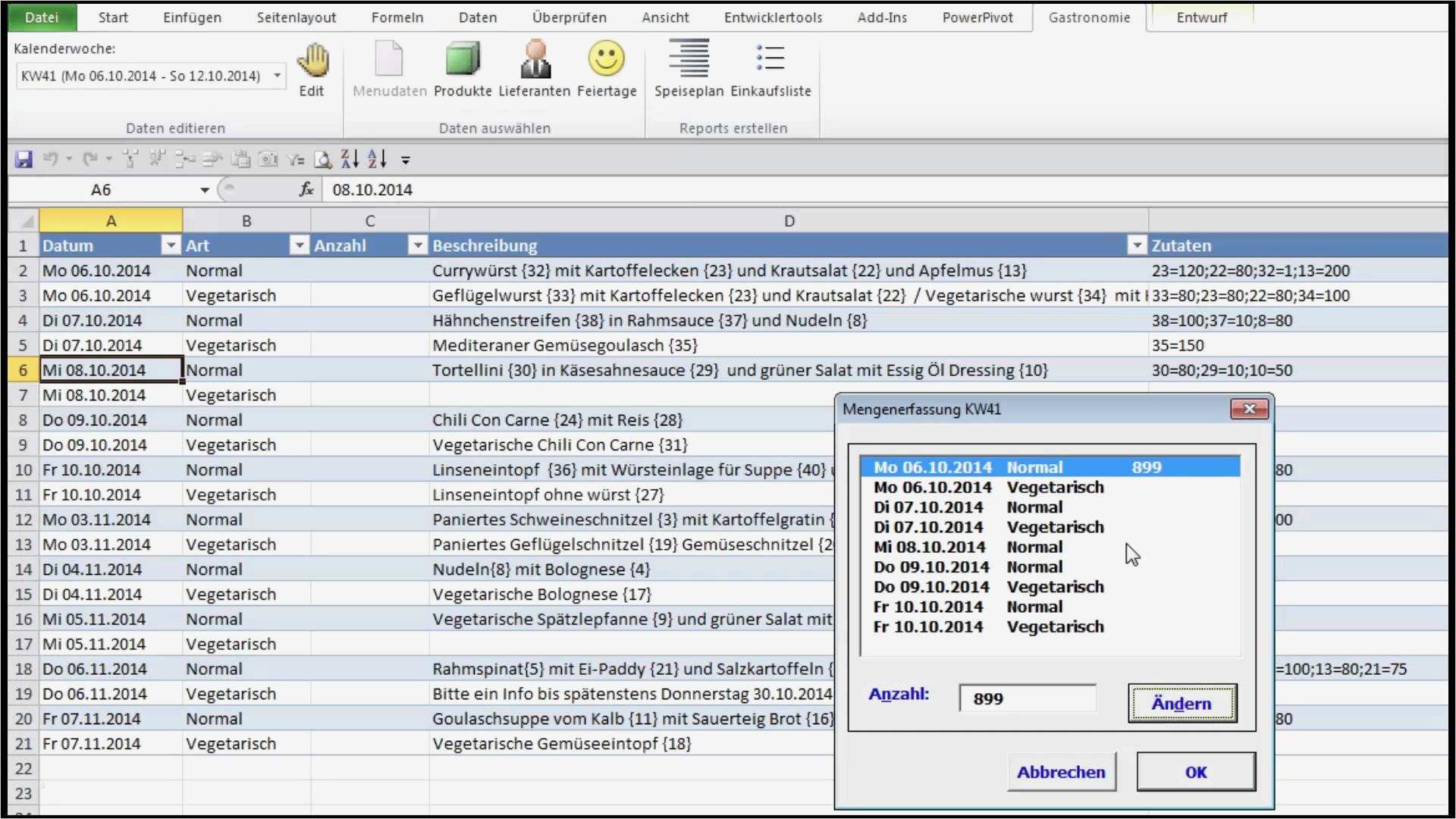Click the save disk icon

(24, 159)
